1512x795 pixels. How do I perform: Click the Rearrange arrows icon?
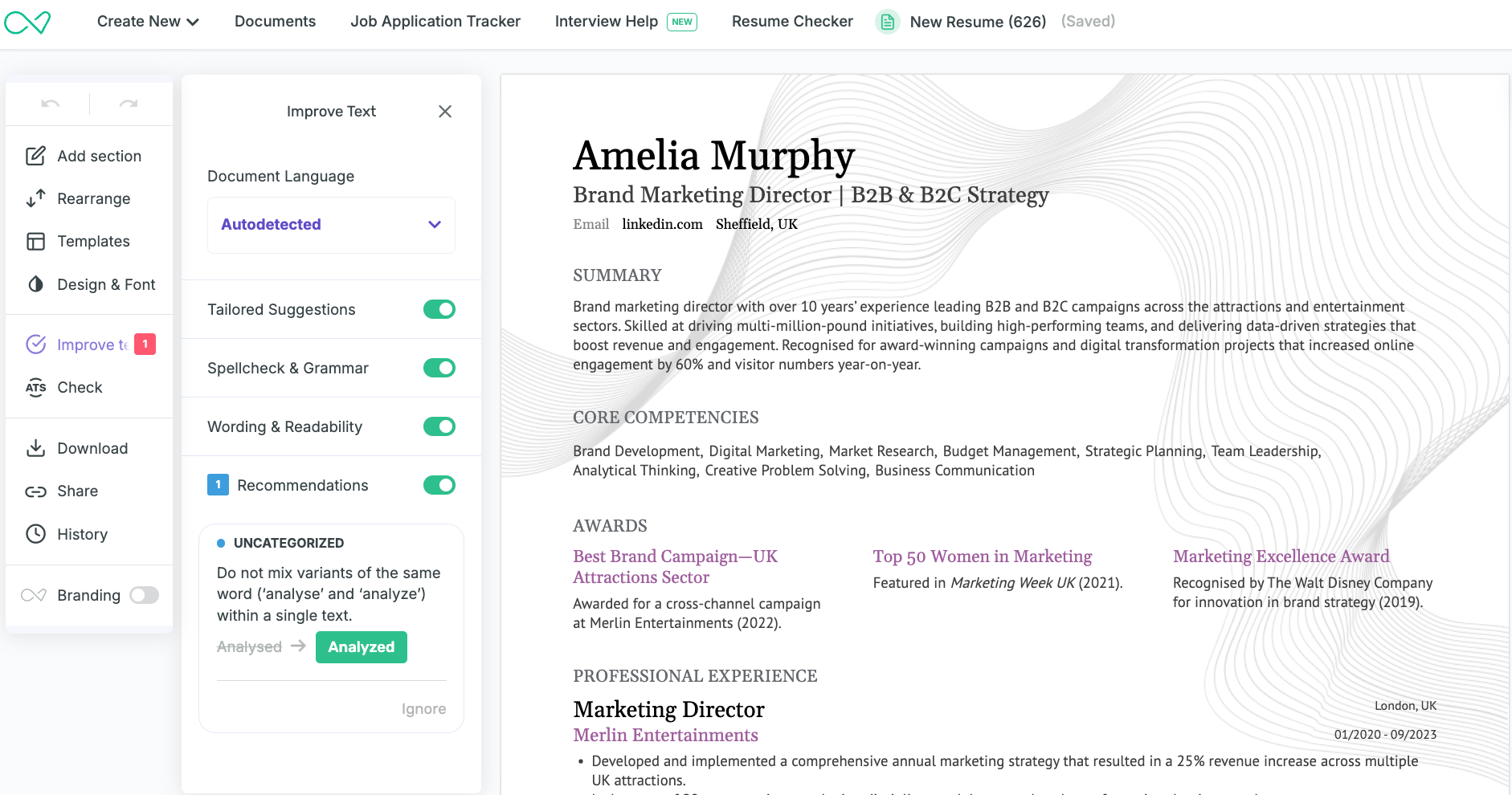tap(35, 198)
